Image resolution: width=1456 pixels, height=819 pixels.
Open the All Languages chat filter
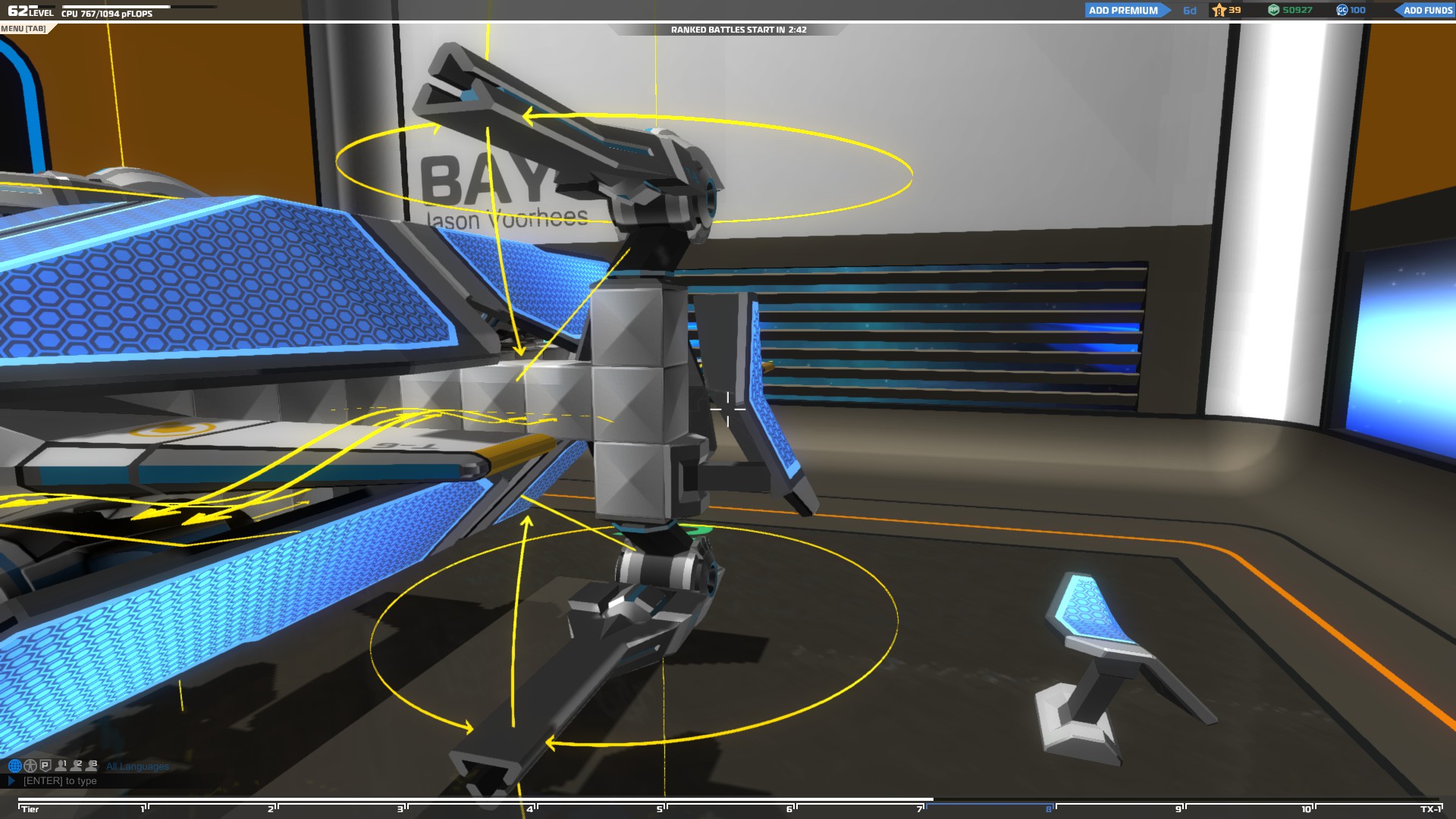click(x=137, y=767)
